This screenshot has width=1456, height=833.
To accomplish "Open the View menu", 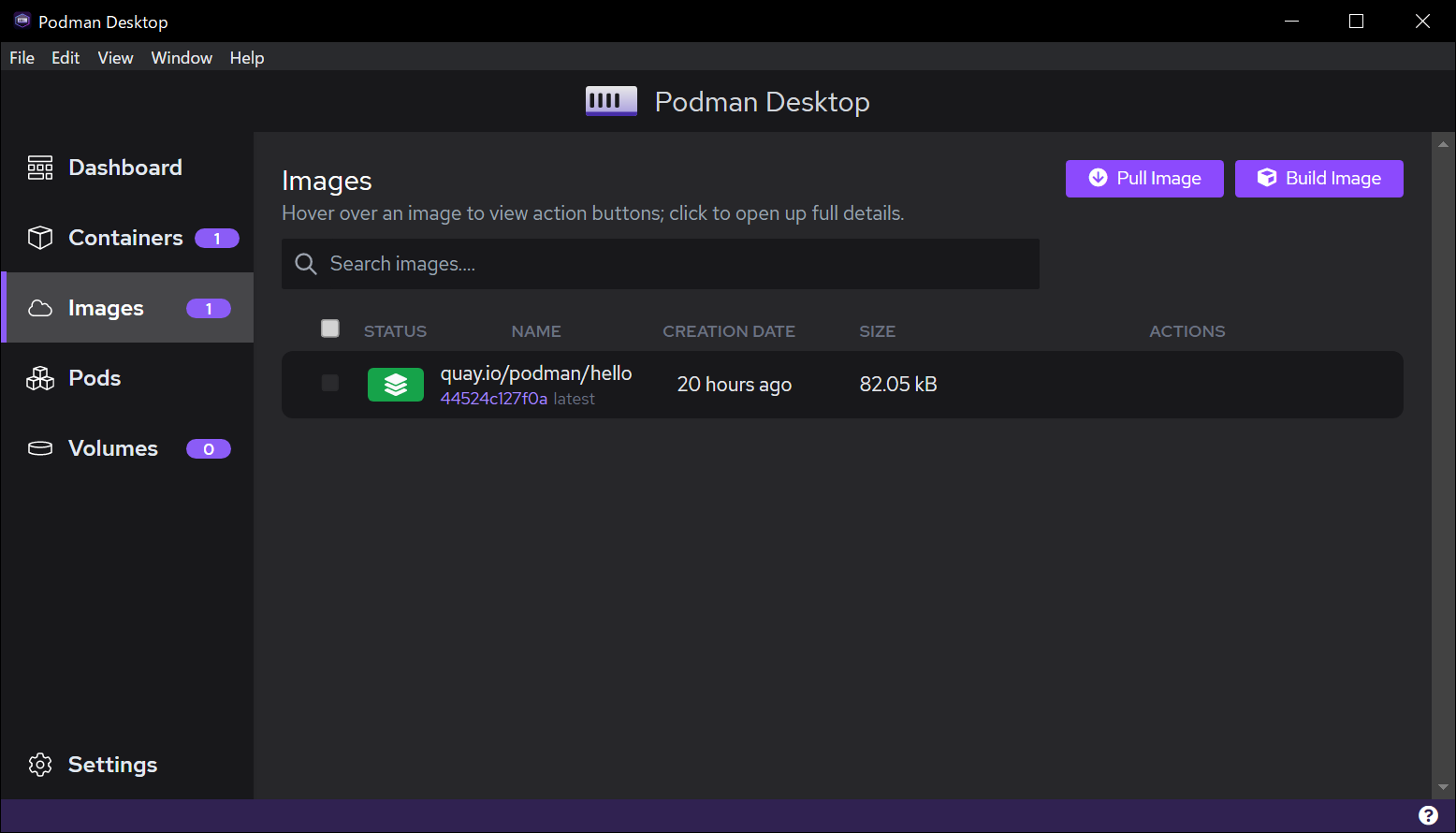I will coord(115,58).
